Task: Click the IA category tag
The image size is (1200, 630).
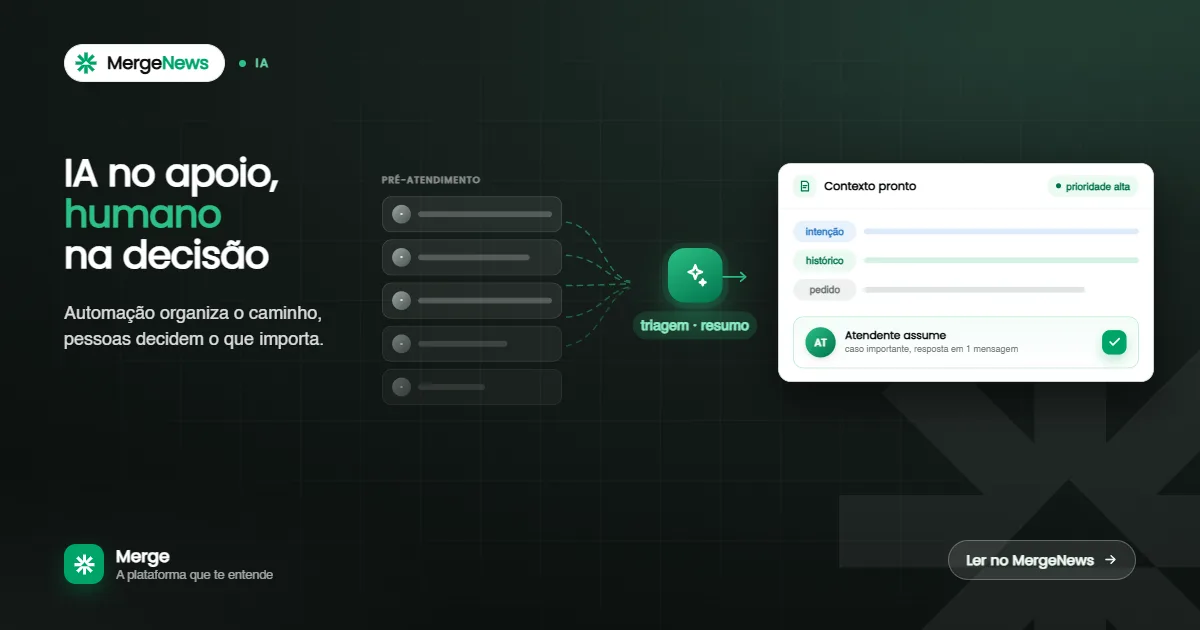Action: 254,63
